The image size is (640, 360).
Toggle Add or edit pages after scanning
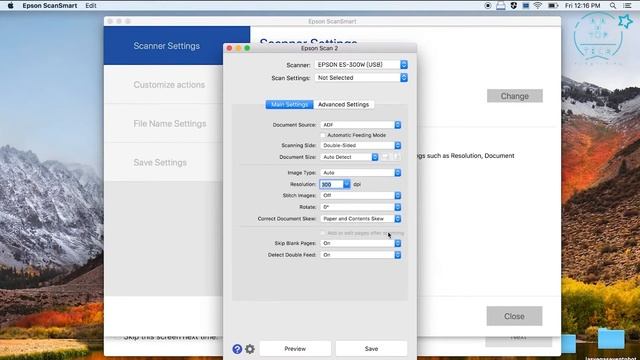tap(323, 233)
